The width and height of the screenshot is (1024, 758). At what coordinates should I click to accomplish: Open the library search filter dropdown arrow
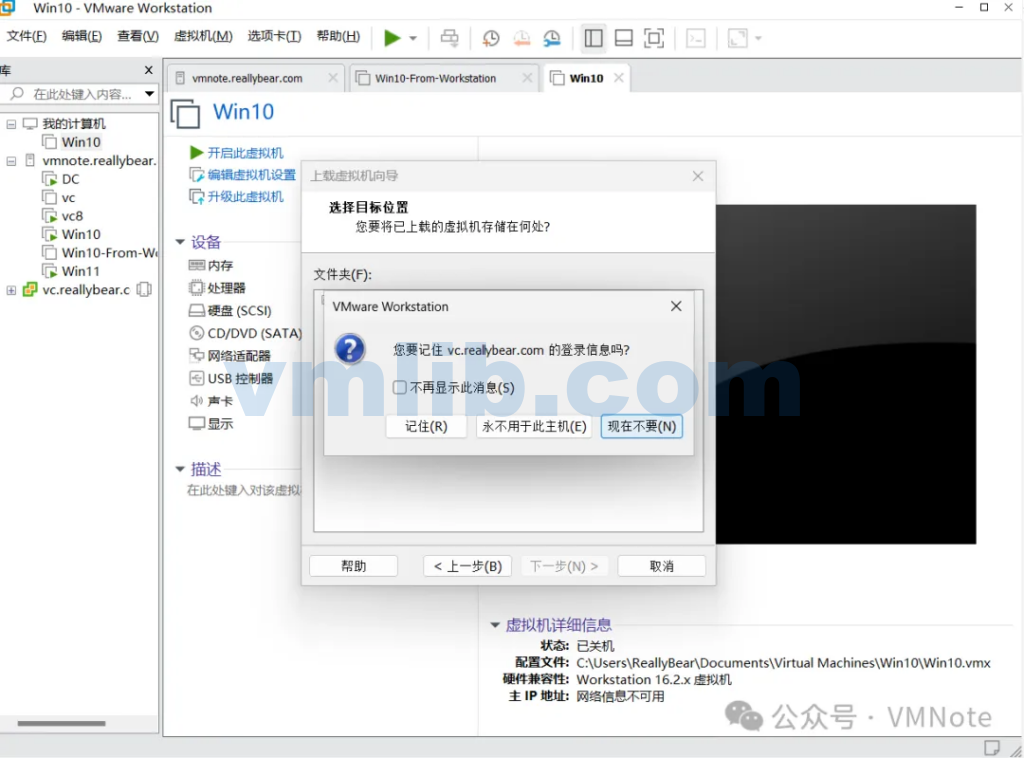(150, 94)
